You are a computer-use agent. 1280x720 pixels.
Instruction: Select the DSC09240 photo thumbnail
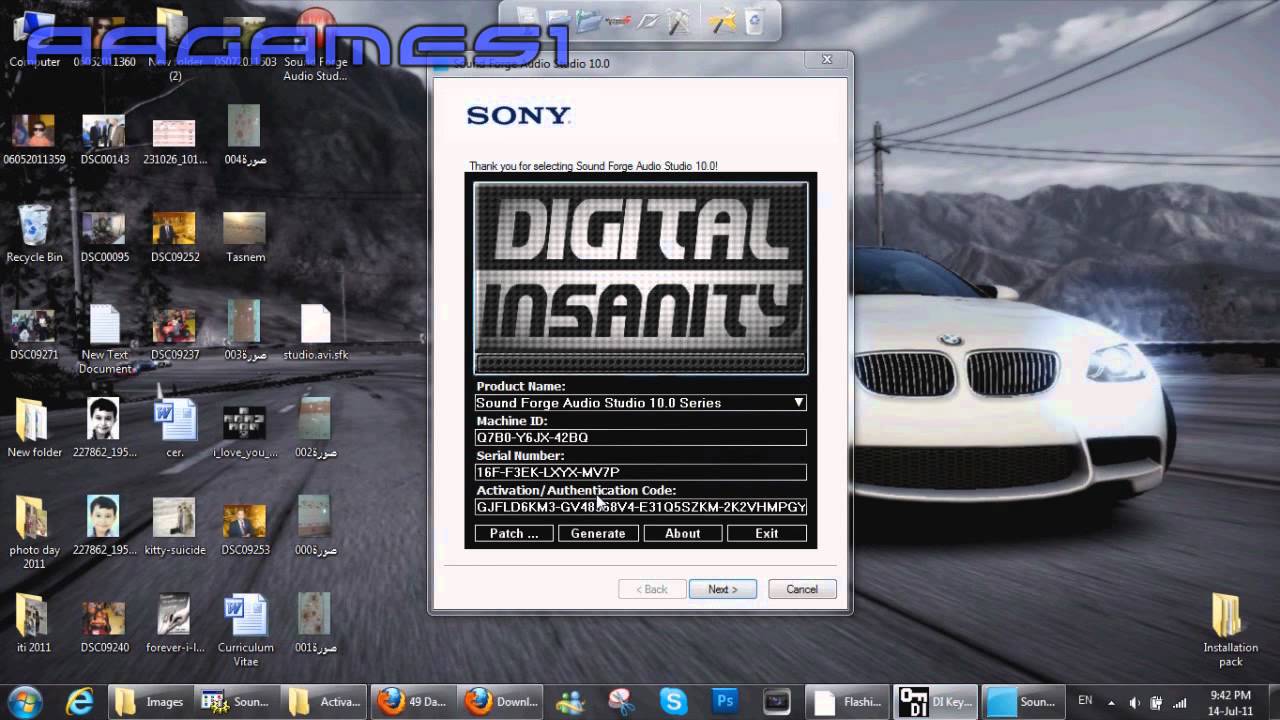[105, 624]
